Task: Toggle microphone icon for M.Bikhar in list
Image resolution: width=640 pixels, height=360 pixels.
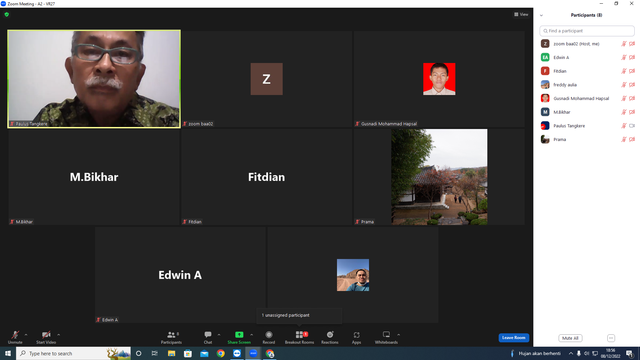Action: point(624,112)
